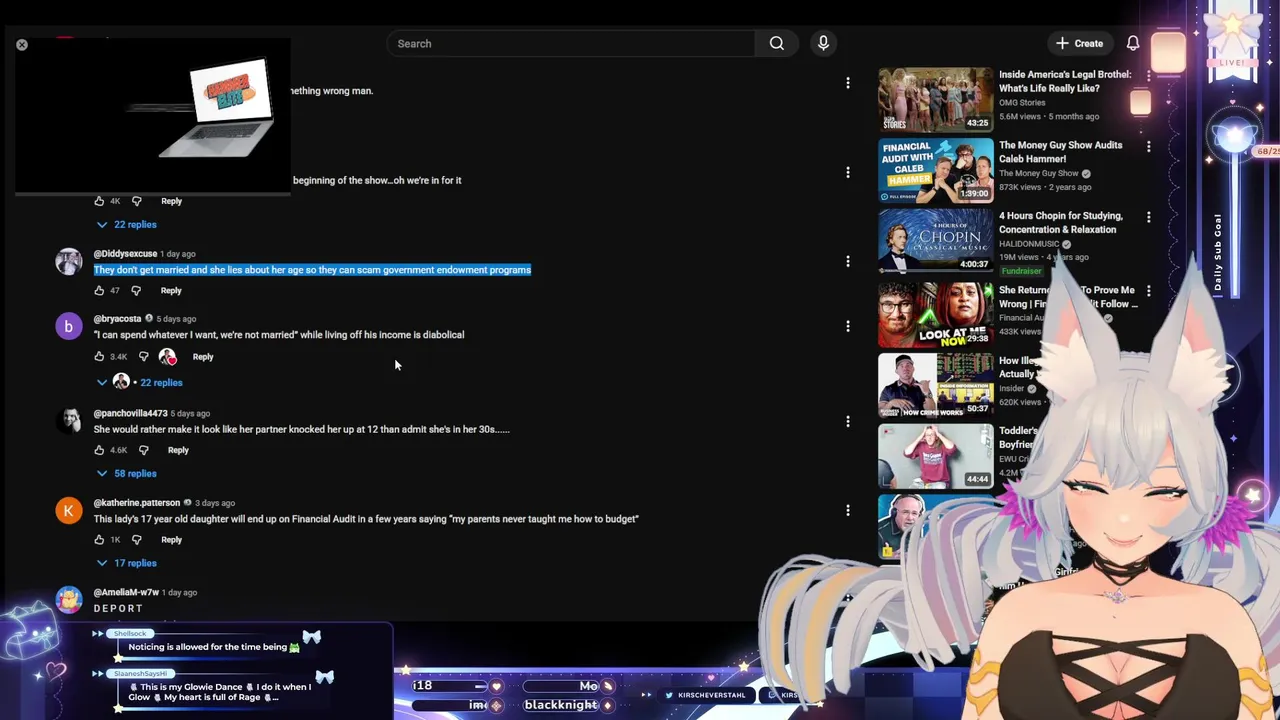Reply to the @panchovilla4473 comment
Image resolution: width=1280 pixels, height=720 pixels.
[x=178, y=450]
